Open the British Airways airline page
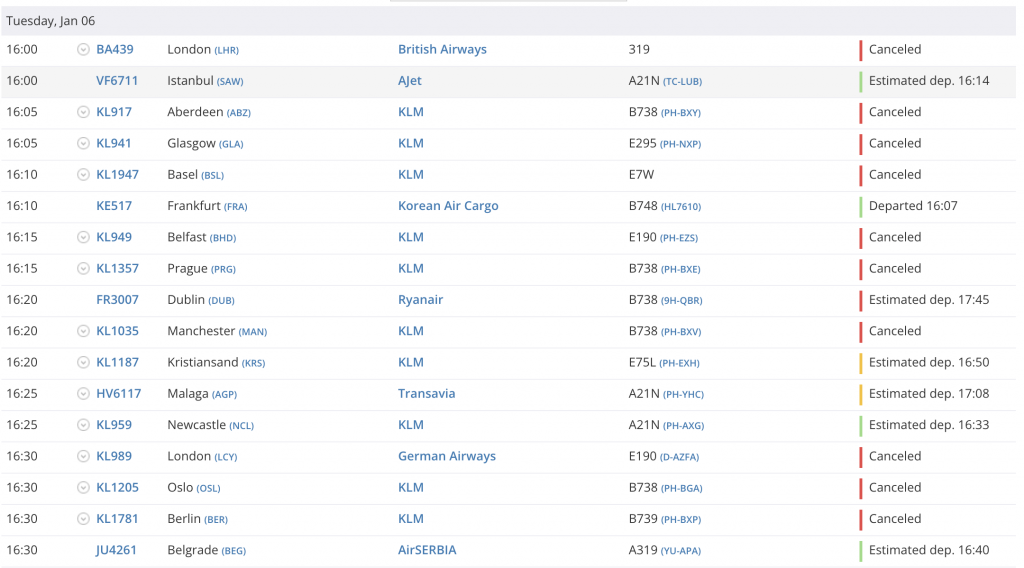Viewport: 1024px width, 568px height. [442, 50]
